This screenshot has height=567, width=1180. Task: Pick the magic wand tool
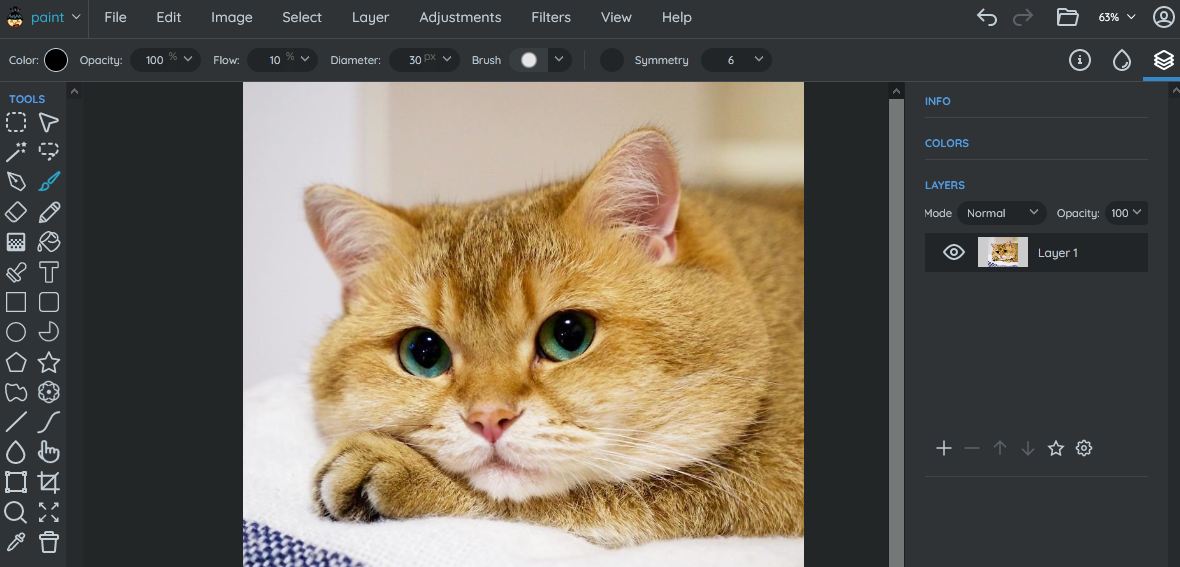16,152
